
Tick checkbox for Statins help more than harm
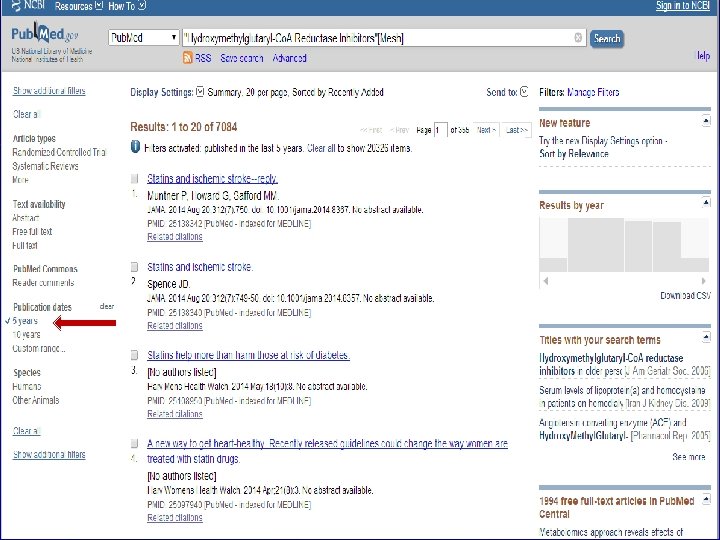[135, 355]
